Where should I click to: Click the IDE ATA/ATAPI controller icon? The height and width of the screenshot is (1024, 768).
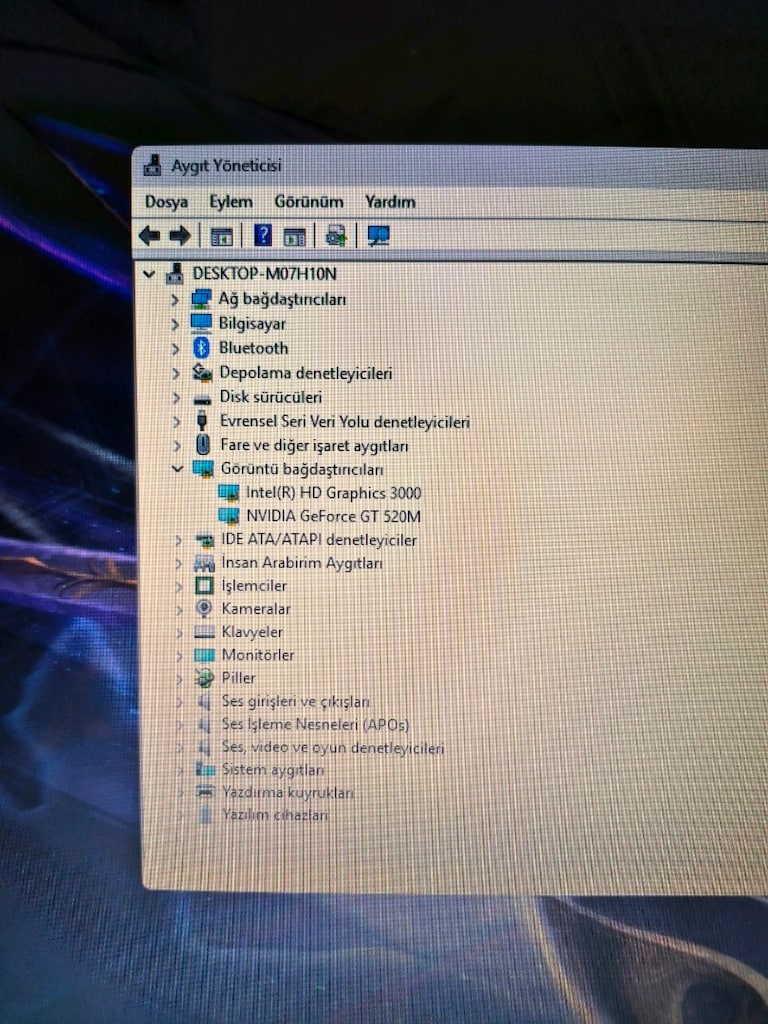coord(204,540)
